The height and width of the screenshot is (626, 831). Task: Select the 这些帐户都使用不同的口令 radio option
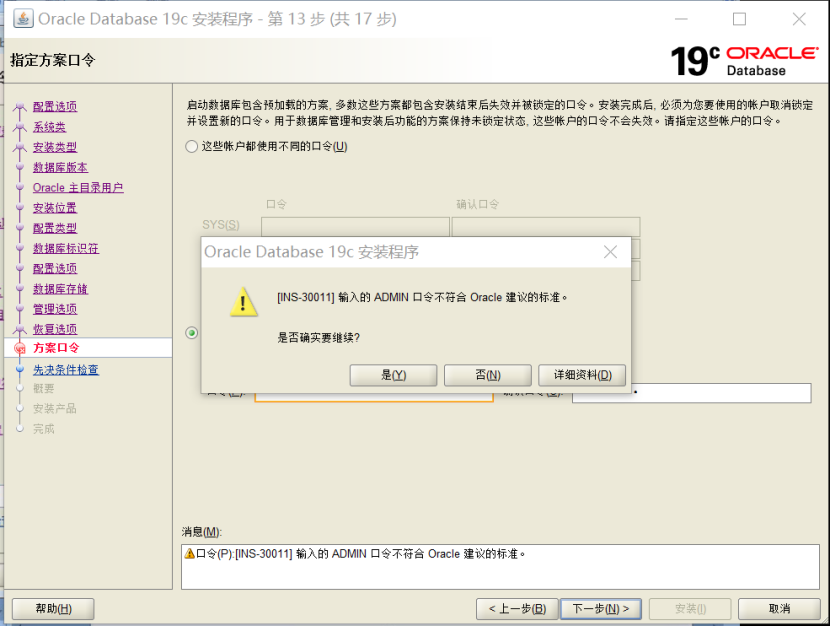click(x=190, y=147)
